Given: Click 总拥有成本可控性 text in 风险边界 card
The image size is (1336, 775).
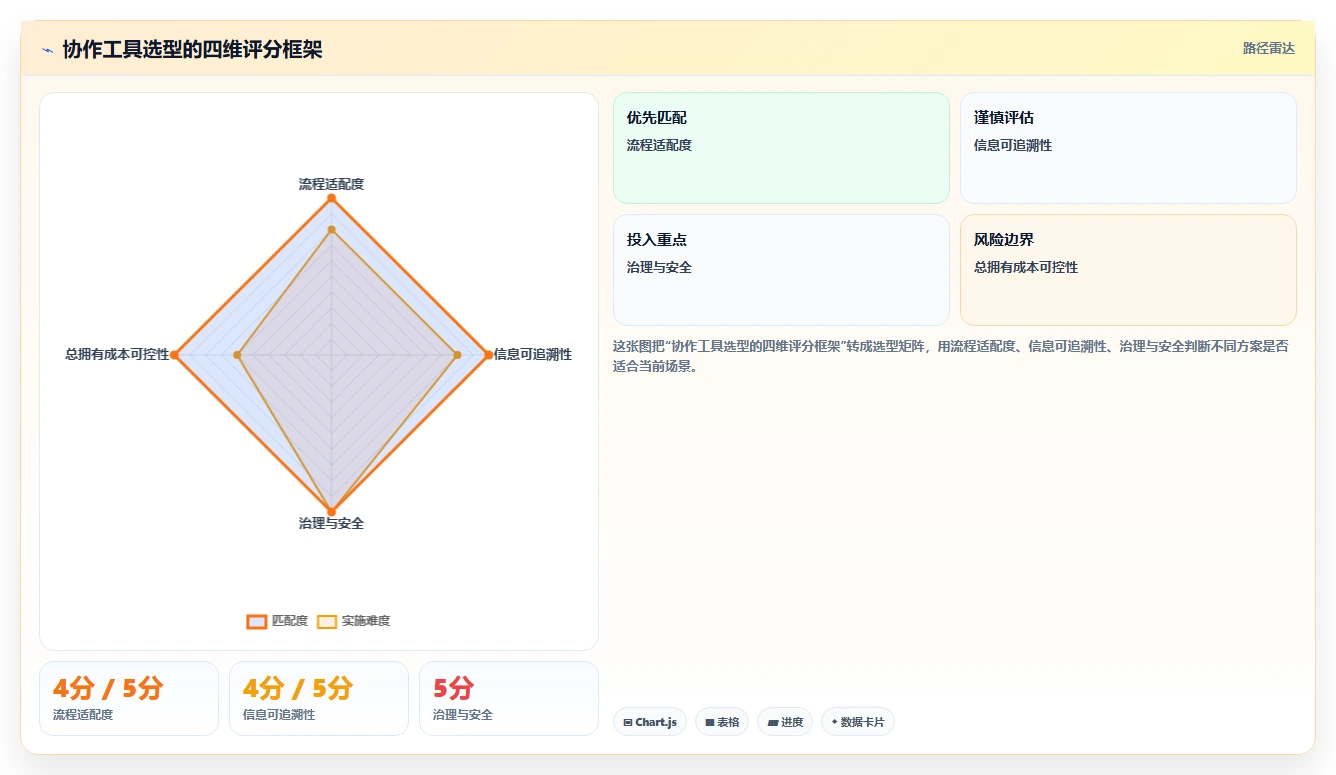Looking at the screenshot, I should (x=1026, y=267).
